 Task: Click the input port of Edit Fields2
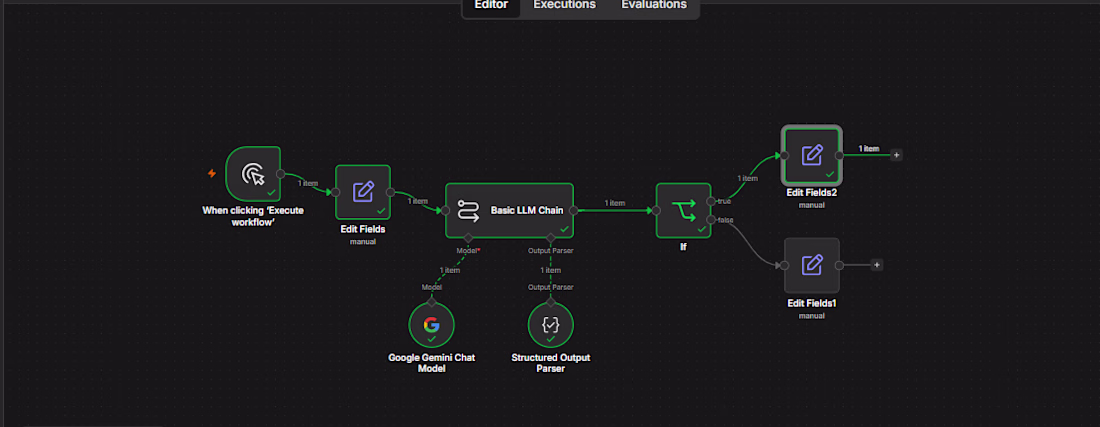[784, 155]
